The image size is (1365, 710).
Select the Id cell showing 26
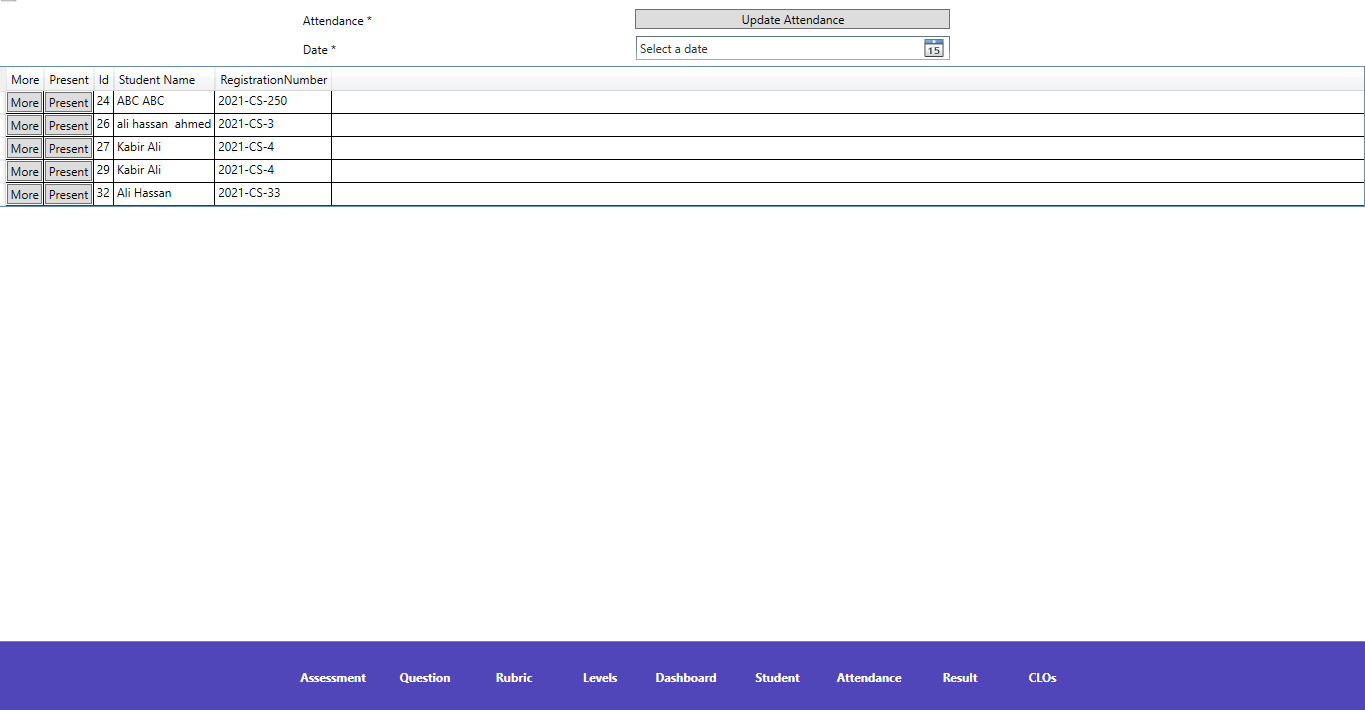point(103,125)
